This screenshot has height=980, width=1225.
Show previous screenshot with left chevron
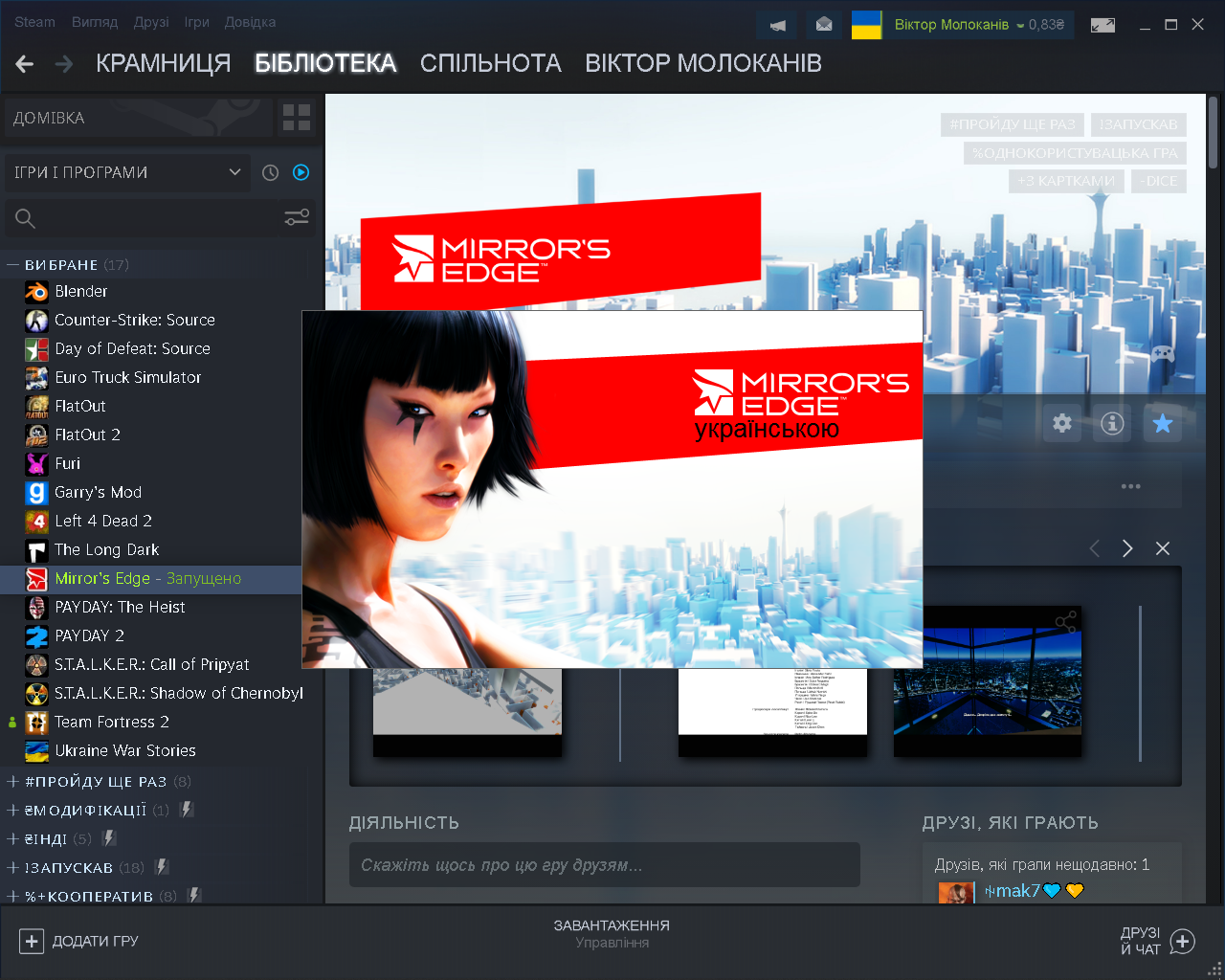tap(1095, 548)
